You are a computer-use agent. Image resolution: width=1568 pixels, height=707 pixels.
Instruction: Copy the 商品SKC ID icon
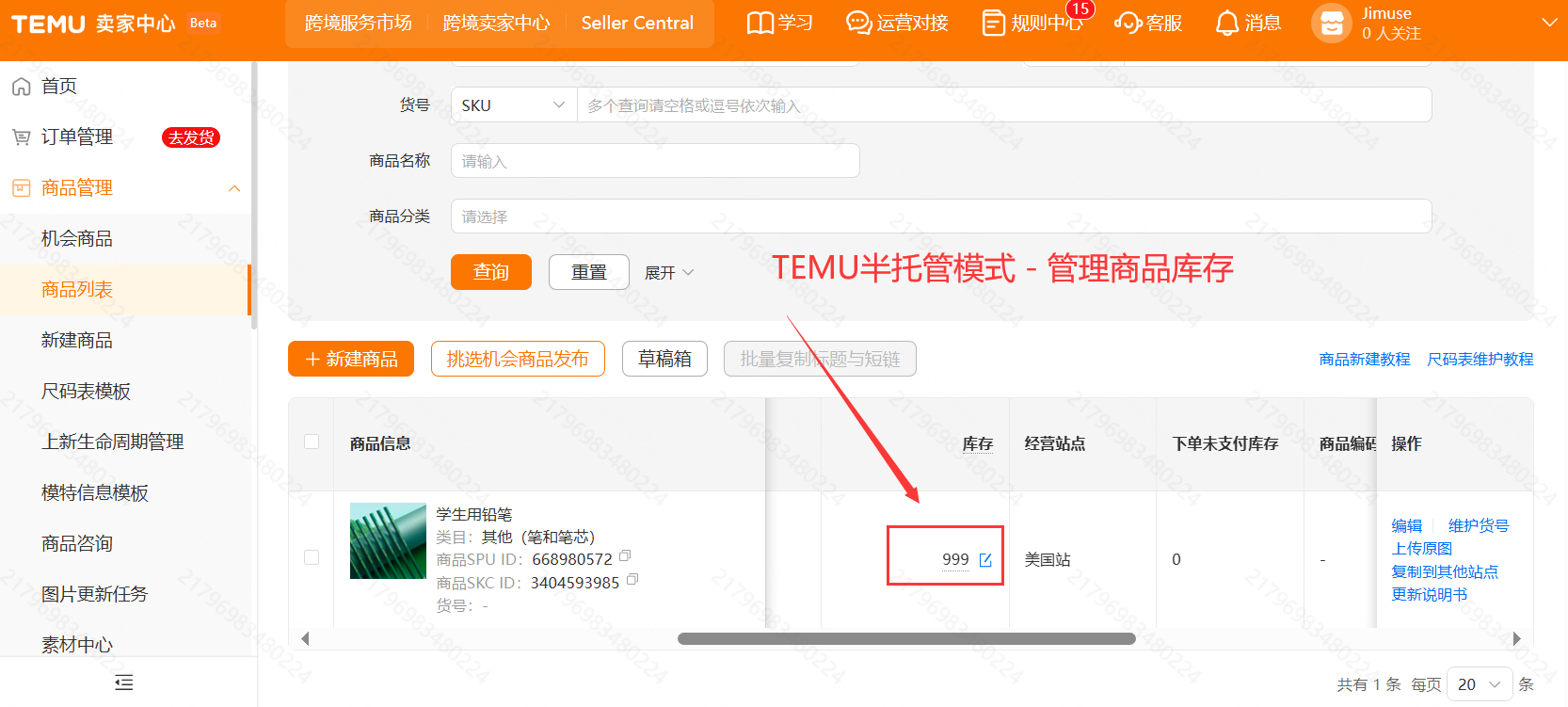point(632,580)
